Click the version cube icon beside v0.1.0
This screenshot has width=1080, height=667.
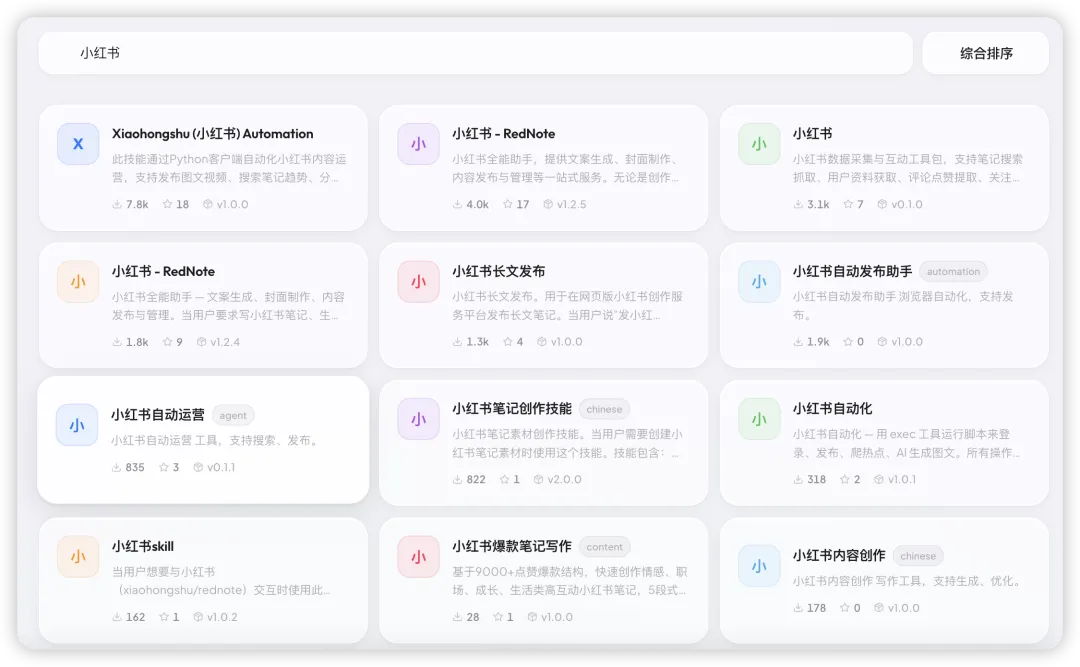(882, 204)
